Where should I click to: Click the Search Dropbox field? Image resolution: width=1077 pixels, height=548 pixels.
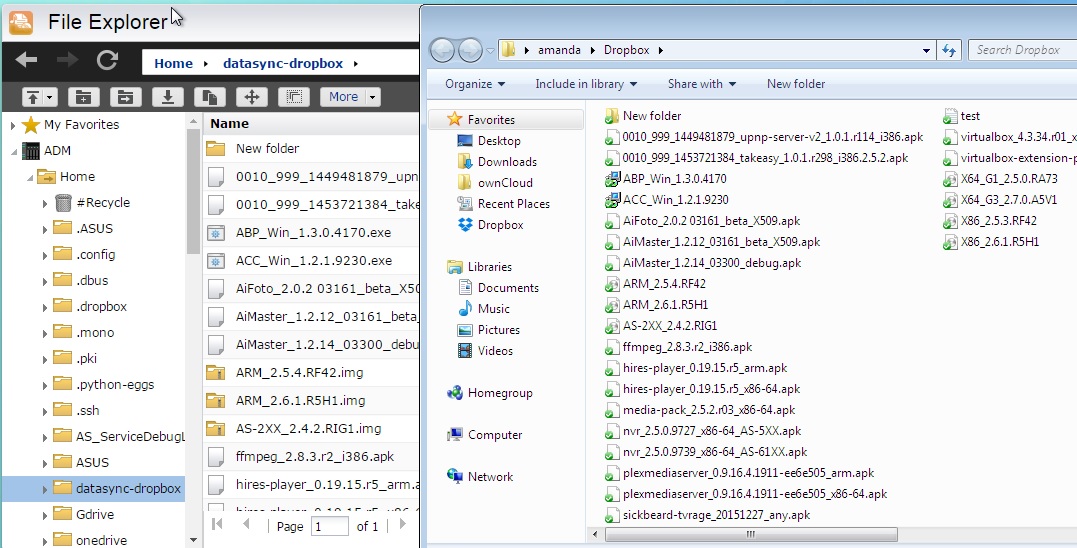coord(1023,50)
